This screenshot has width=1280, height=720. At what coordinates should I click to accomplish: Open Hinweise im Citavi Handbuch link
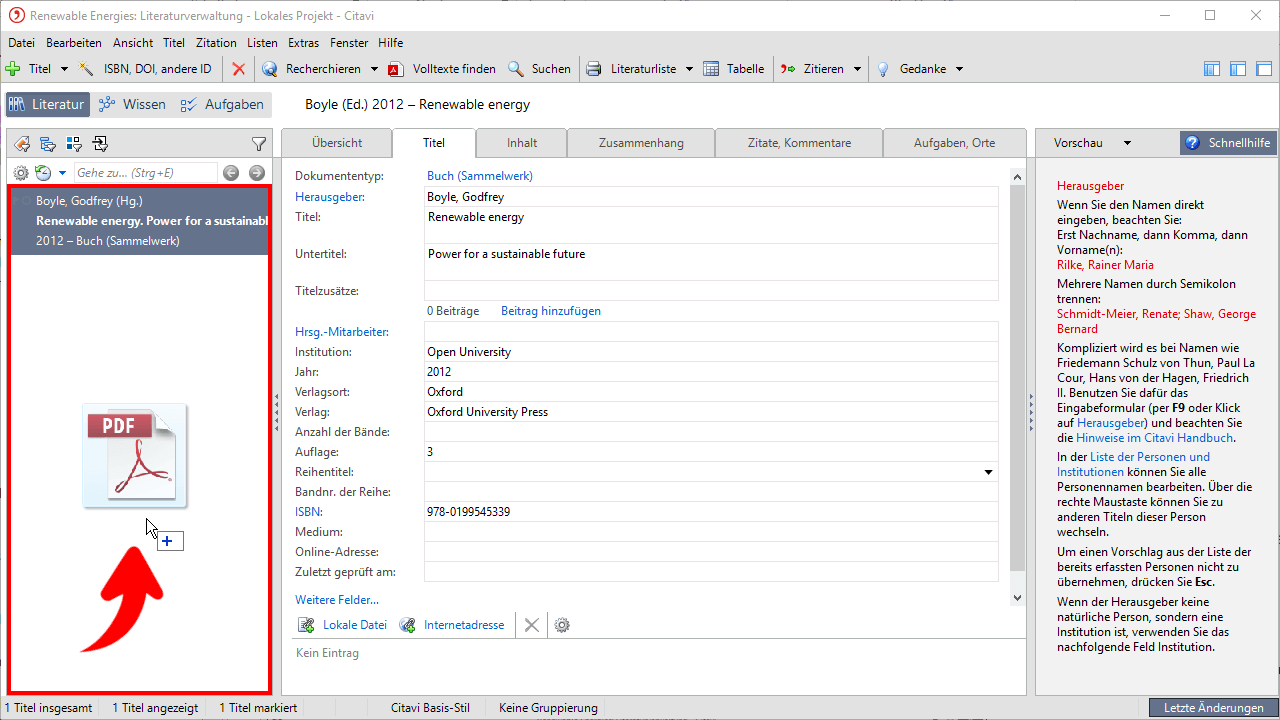coord(1154,438)
